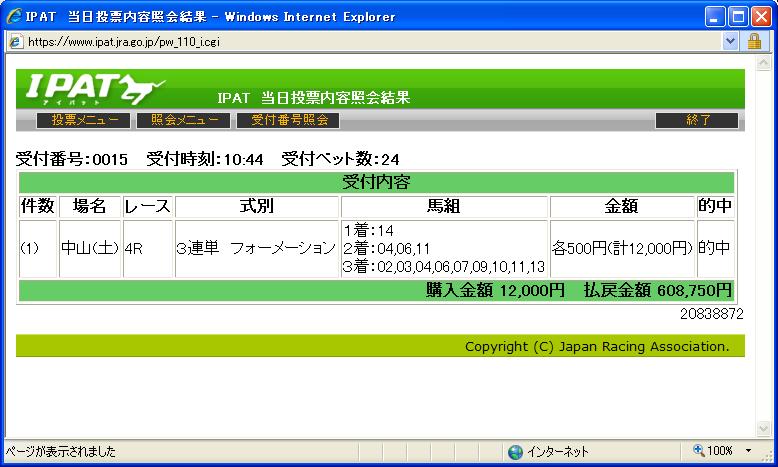
Task: Click the page icon beside the URL
Action: pyautogui.click(x=16, y=42)
